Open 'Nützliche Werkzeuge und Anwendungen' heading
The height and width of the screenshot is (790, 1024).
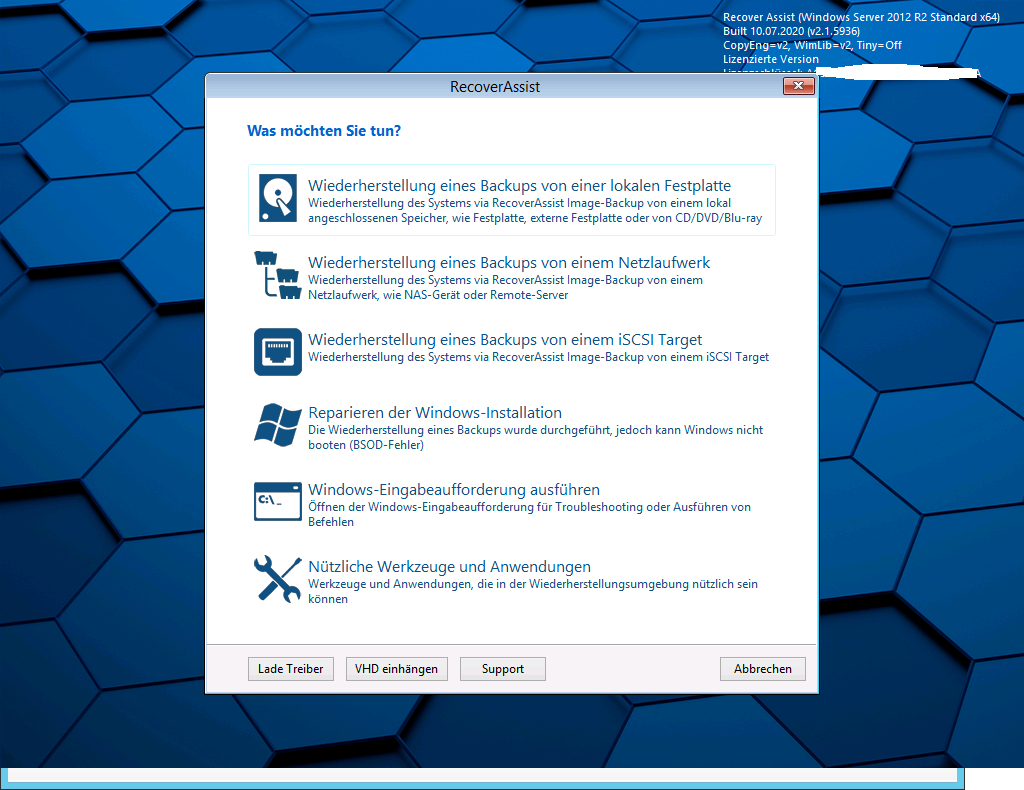(449, 567)
